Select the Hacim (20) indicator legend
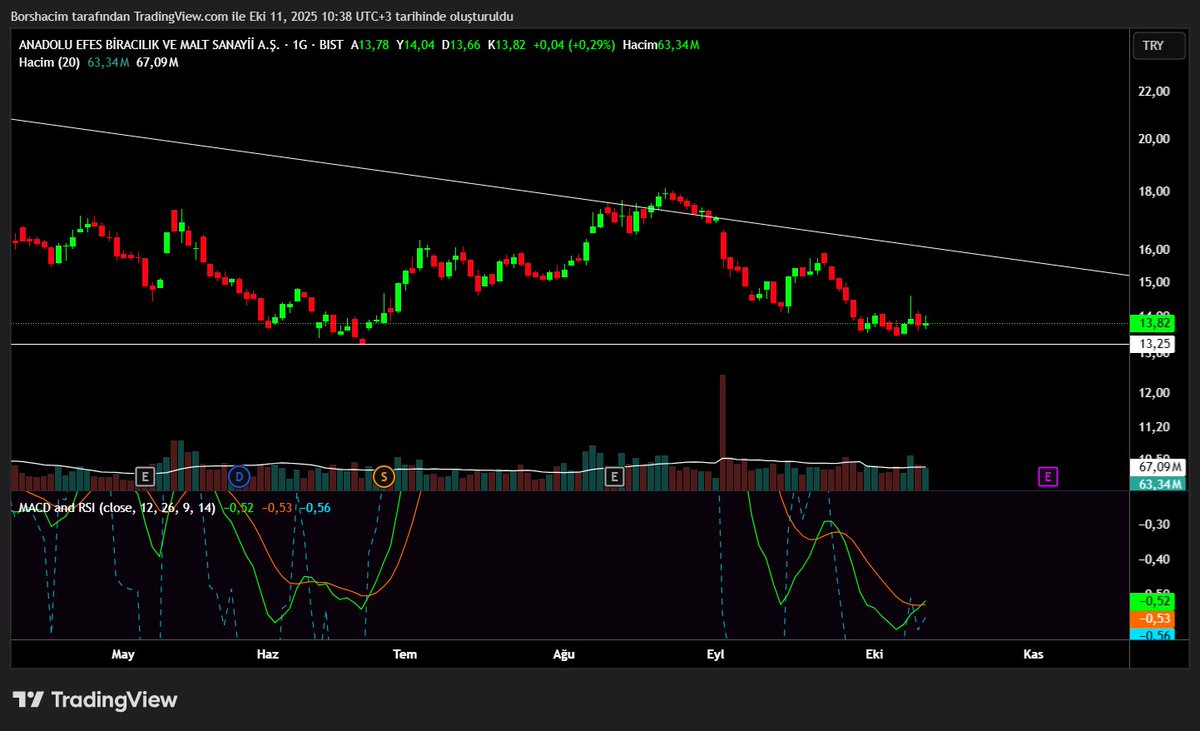1200x731 pixels. [50, 62]
